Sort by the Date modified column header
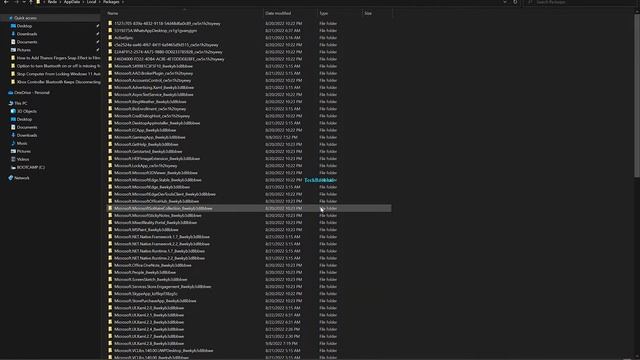The height and width of the screenshot is (360, 640). coord(278,13)
